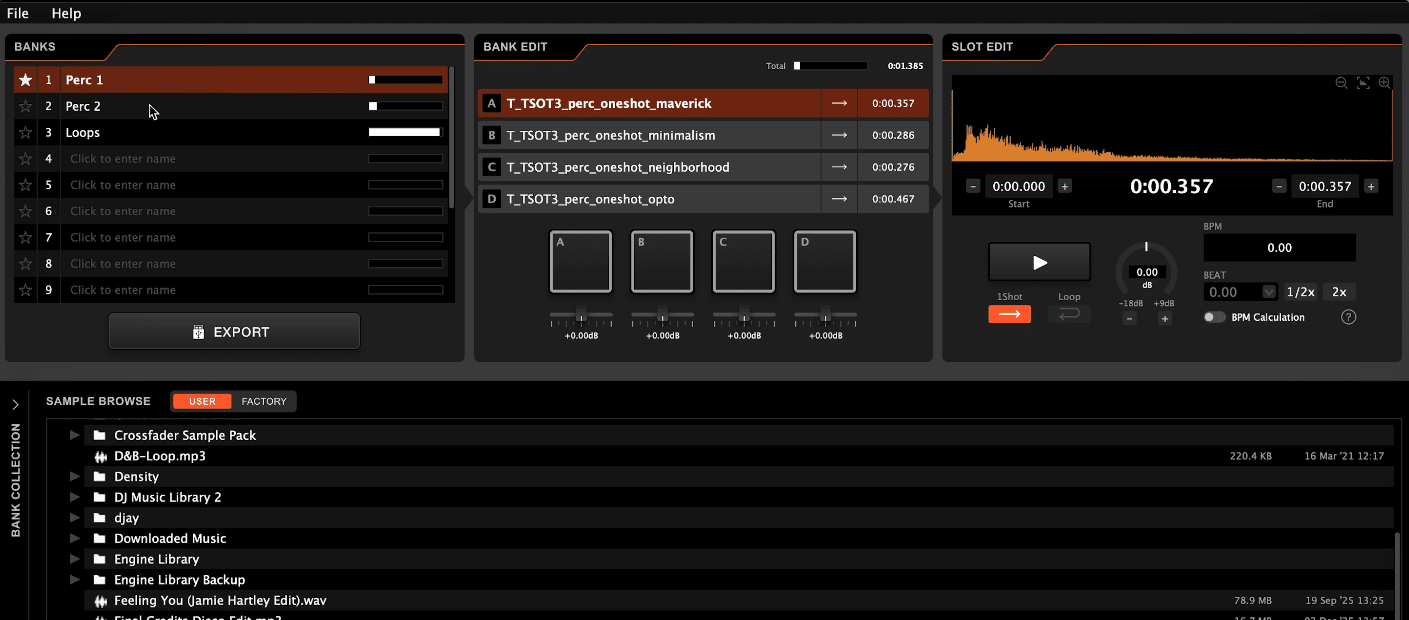Collapse the Bank Collection sidebar chevron
The width and height of the screenshot is (1409, 620).
coord(15,405)
